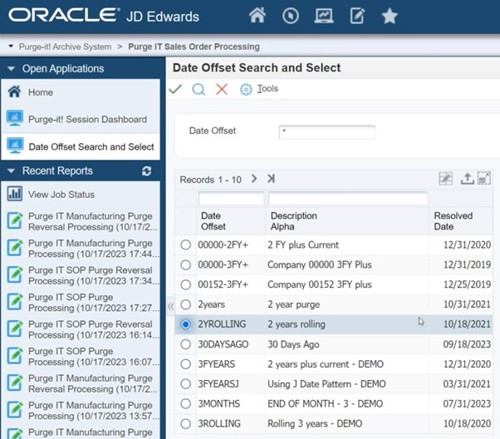Click the red X Close icon
This screenshot has height=439, width=500.
tap(222, 89)
